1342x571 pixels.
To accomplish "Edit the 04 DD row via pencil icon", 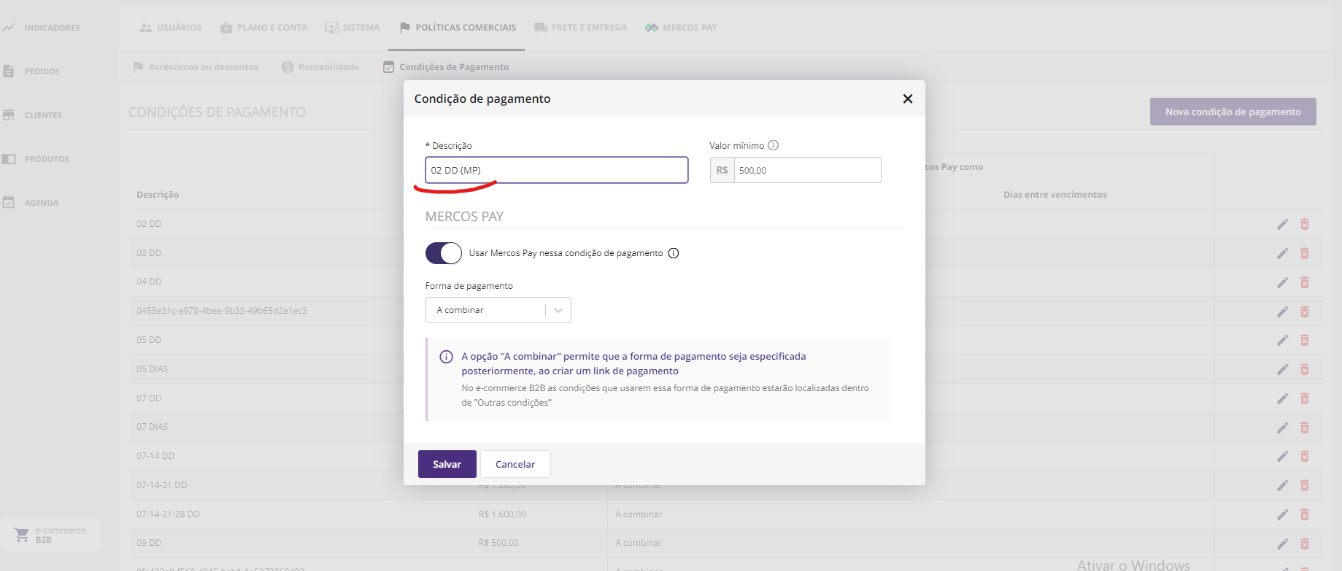I will 1282,282.
